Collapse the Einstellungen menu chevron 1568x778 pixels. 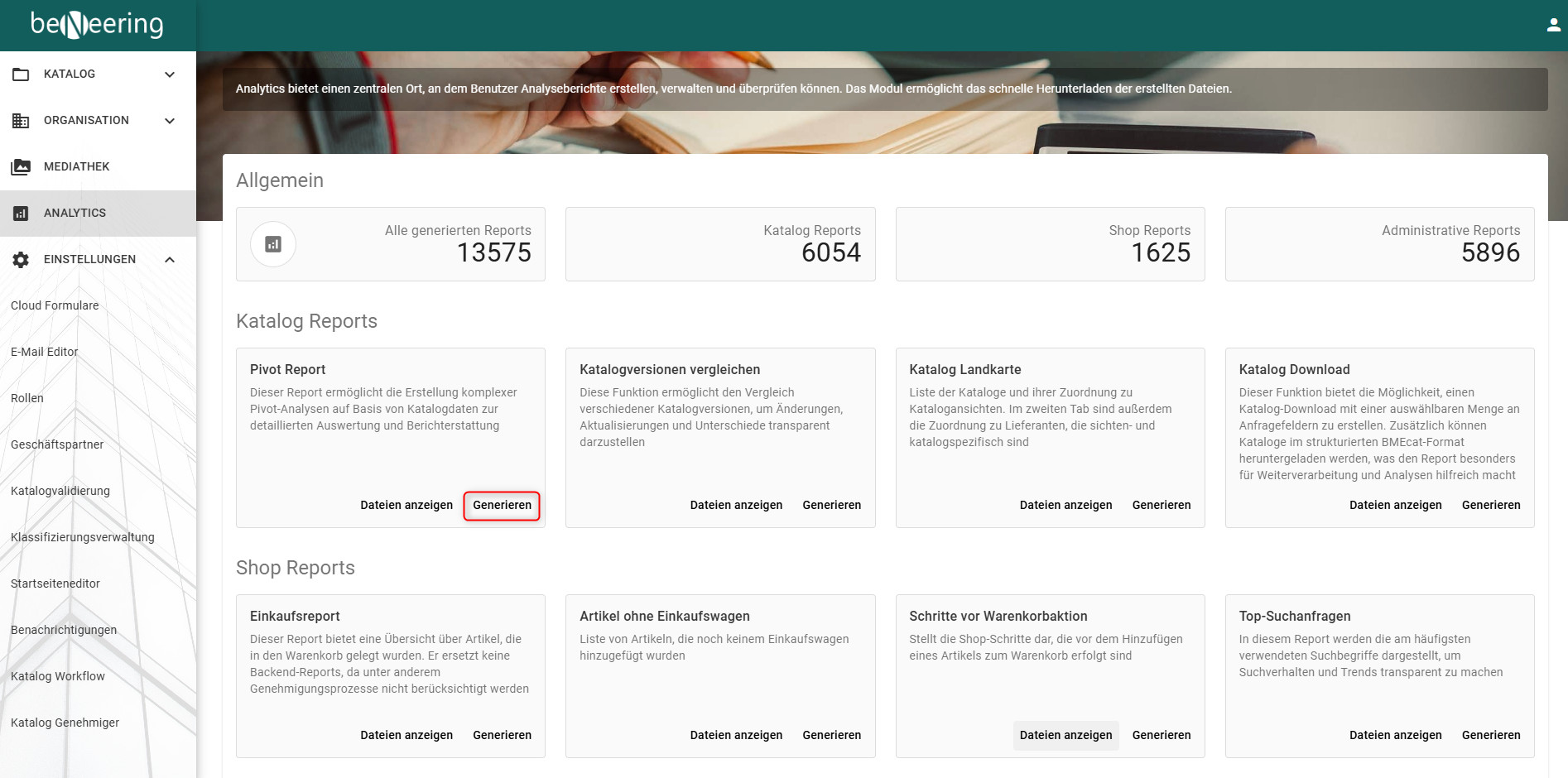coord(170,260)
